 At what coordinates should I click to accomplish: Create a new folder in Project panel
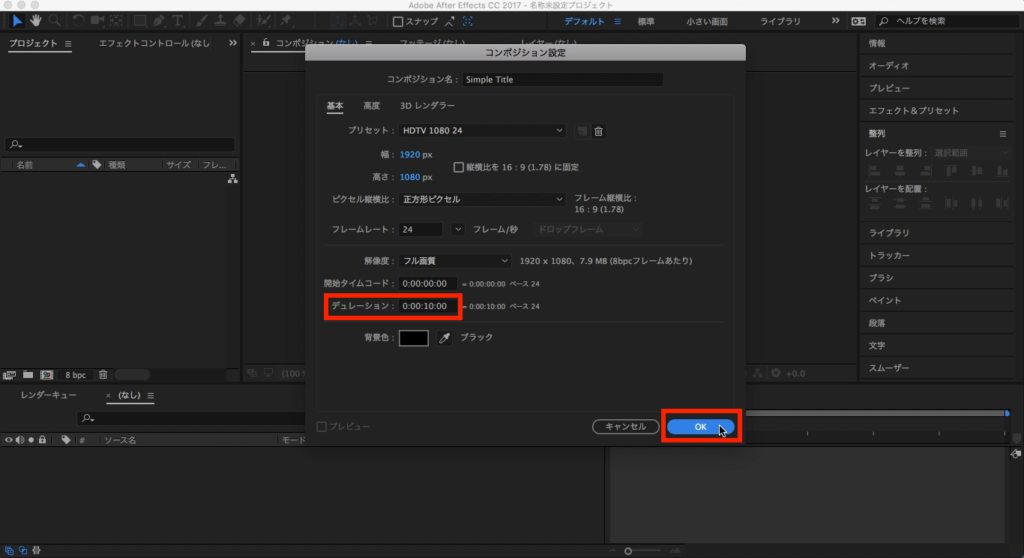coord(28,375)
